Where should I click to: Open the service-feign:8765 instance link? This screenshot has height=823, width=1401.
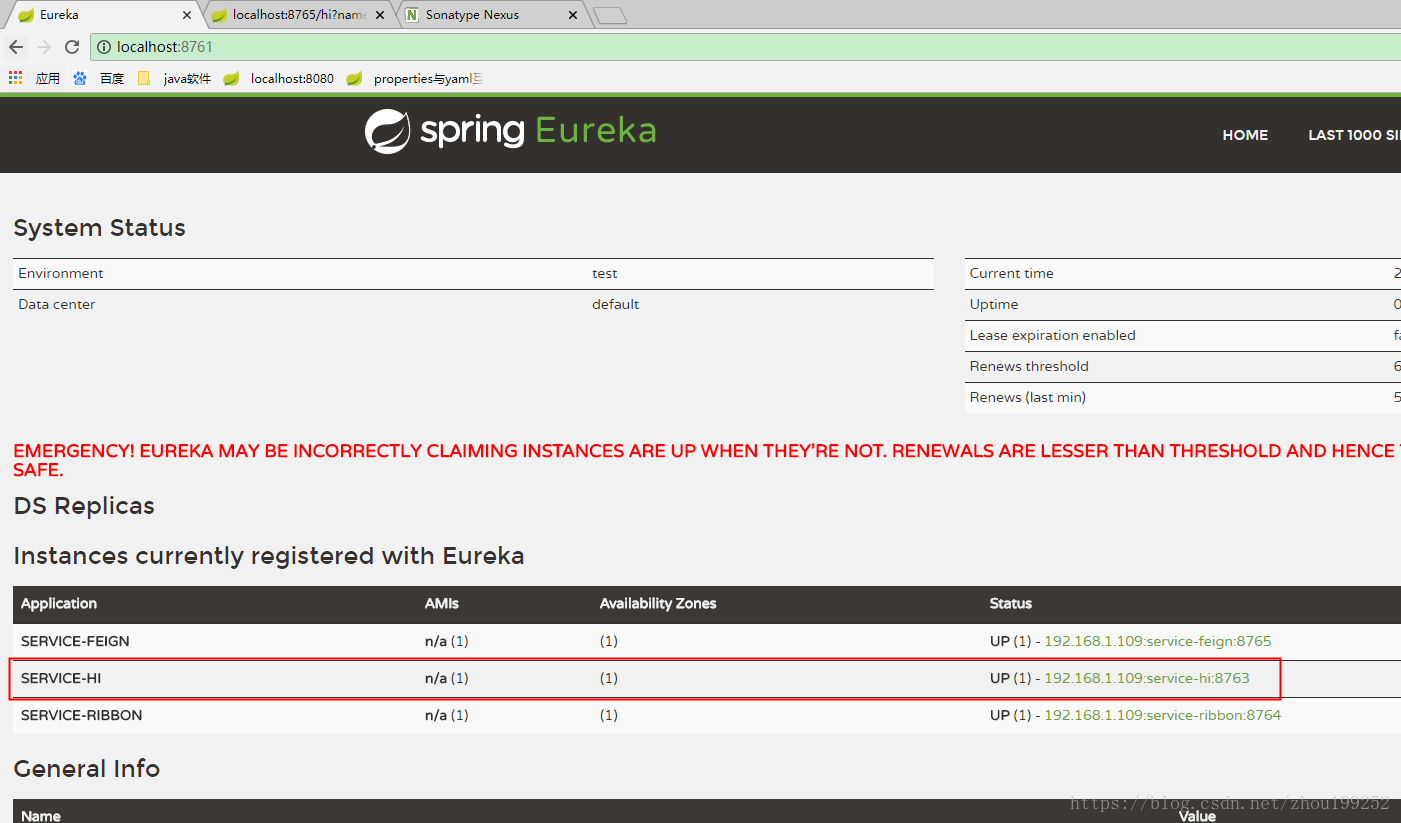1158,641
